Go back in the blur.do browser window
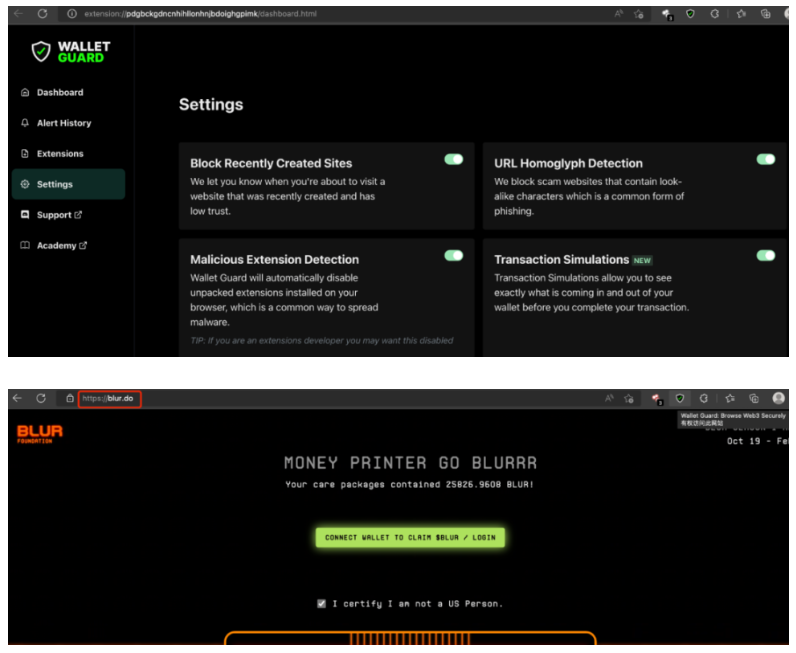This screenshot has width=796, height=653. (x=18, y=399)
